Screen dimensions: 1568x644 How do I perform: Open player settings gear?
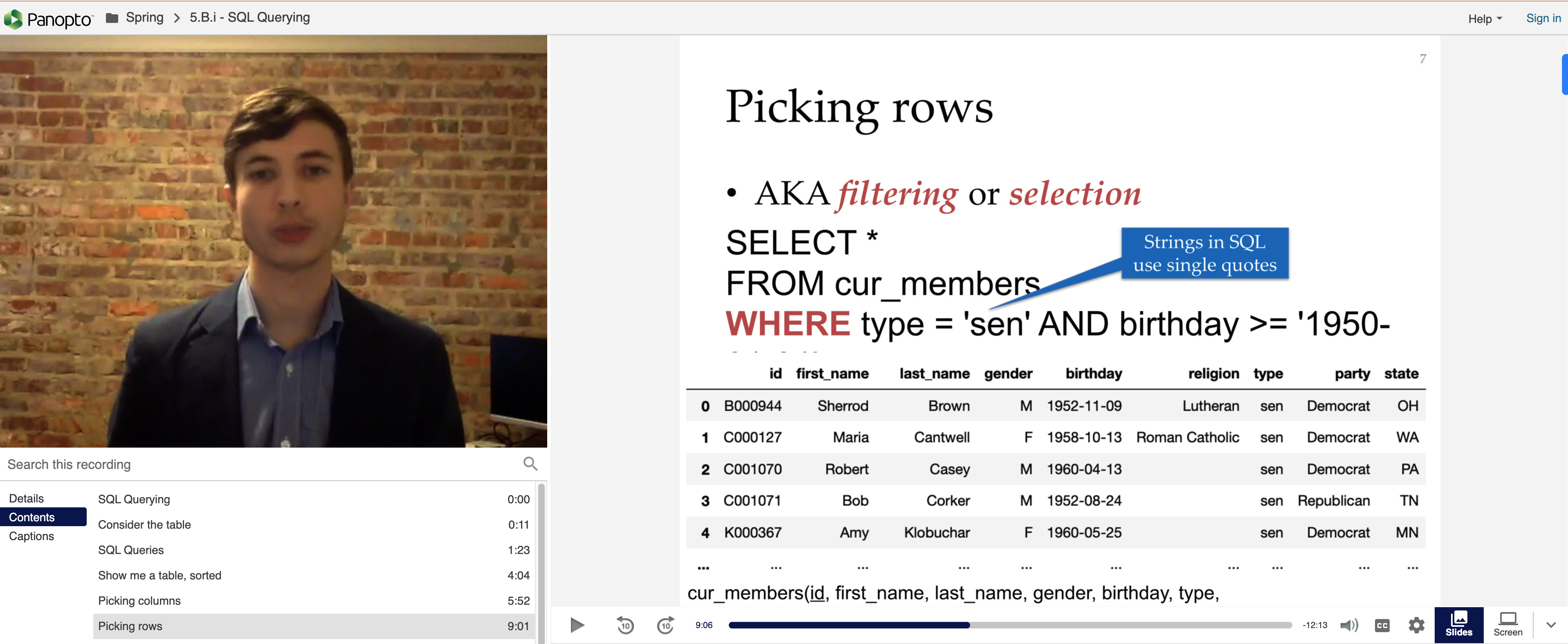(x=1416, y=625)
